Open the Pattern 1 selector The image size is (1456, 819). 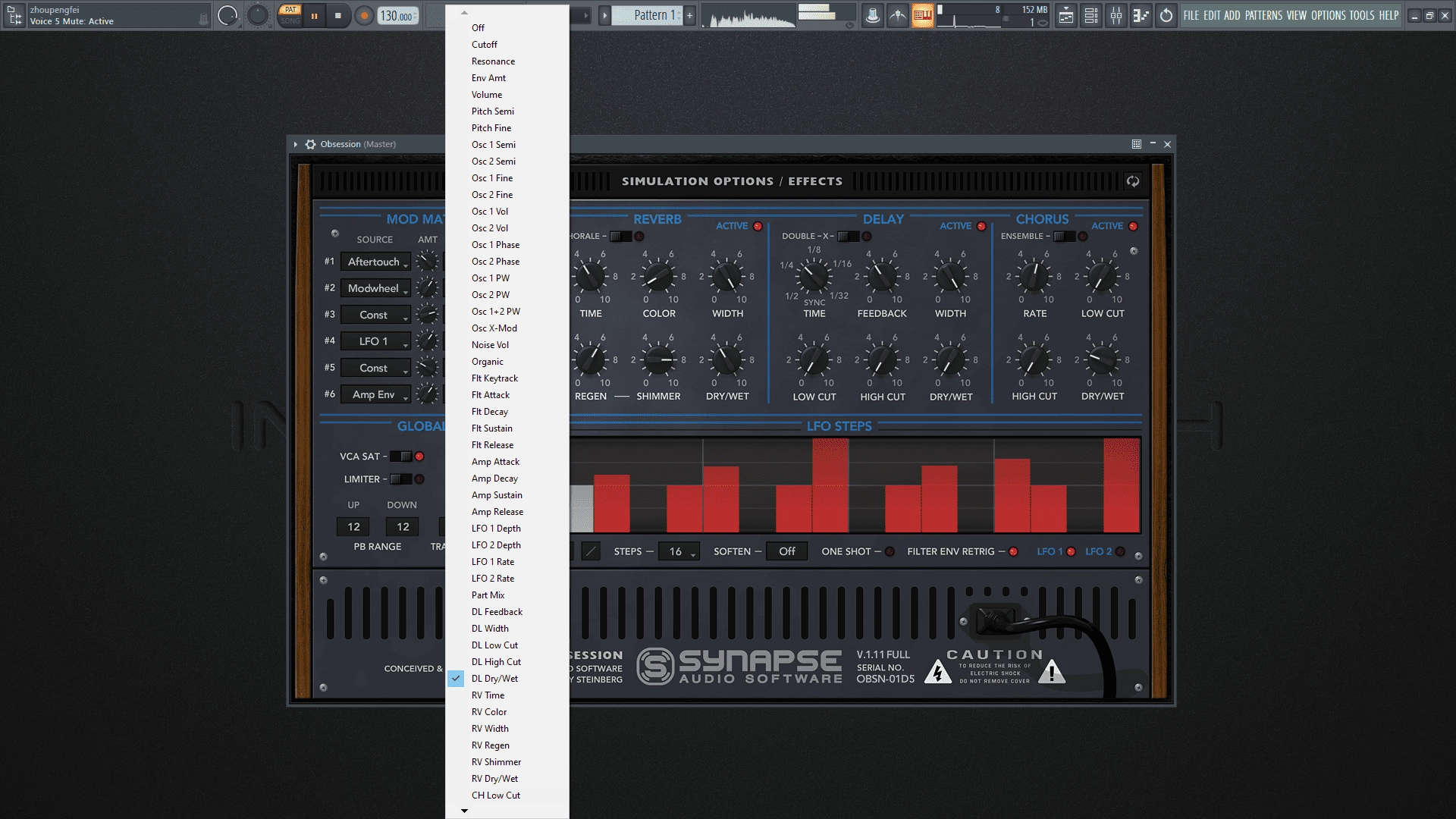click(x=648, y=15)
